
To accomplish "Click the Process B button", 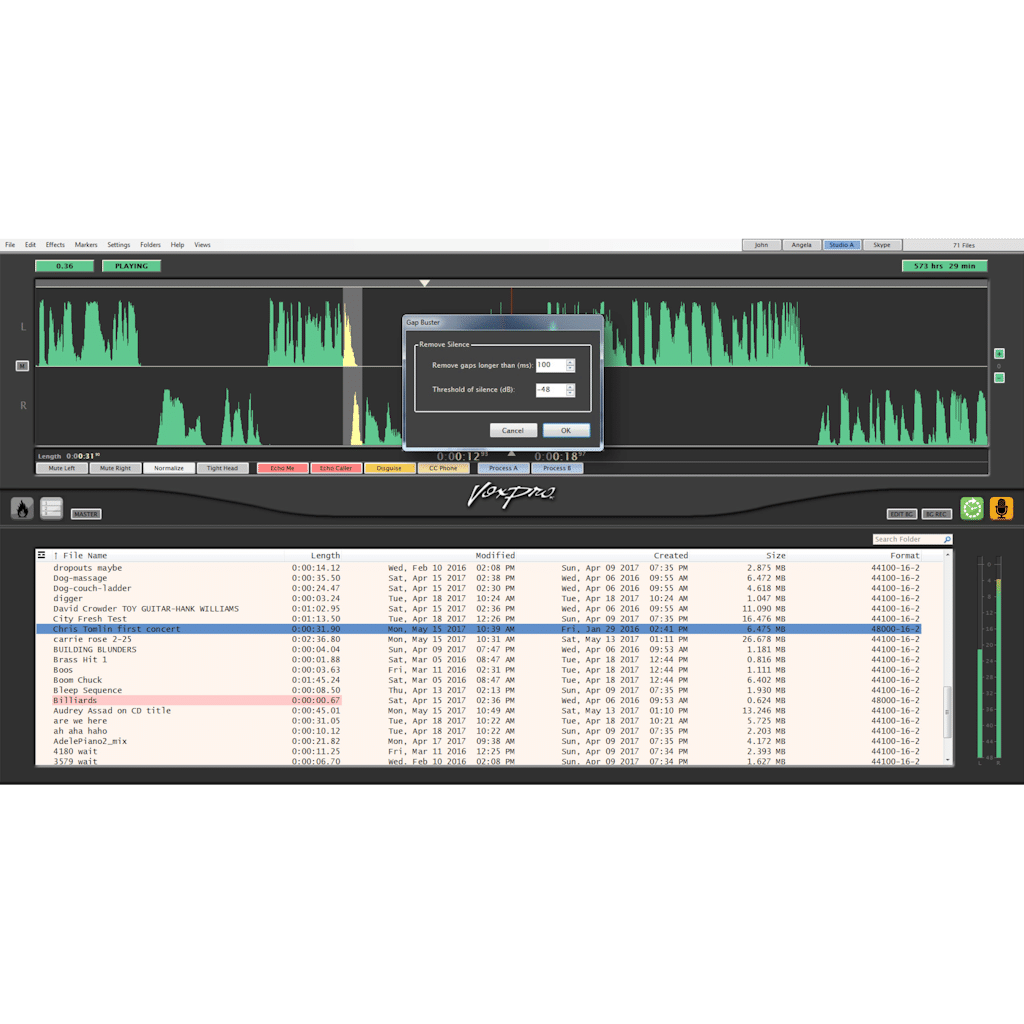I will 557,468.
